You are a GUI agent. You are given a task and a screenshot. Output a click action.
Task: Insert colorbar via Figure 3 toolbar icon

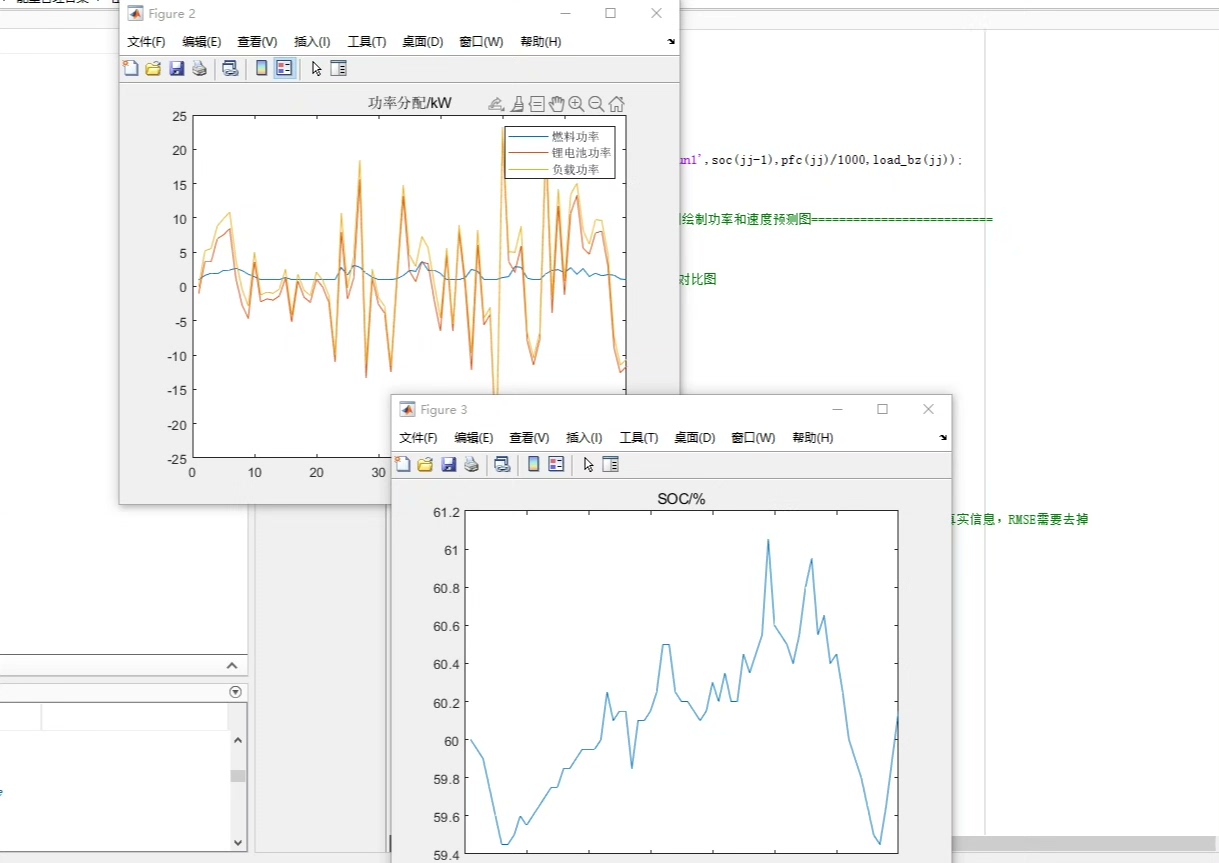point(534,464)
